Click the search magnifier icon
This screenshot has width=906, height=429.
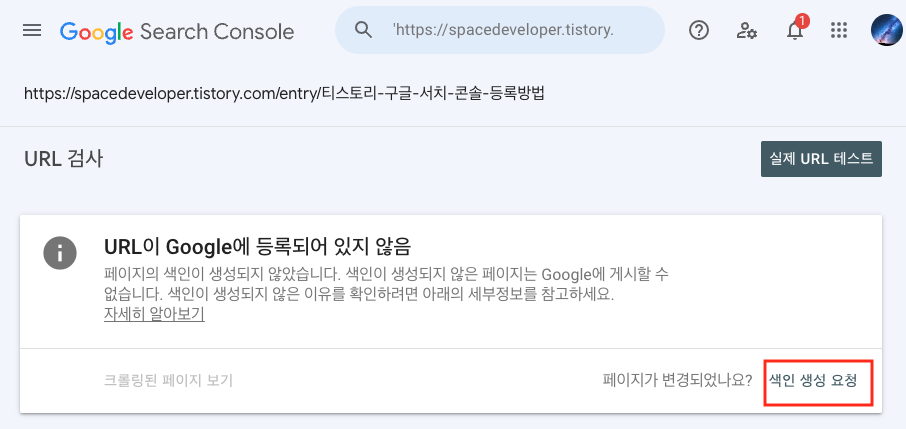pos(363,30)
